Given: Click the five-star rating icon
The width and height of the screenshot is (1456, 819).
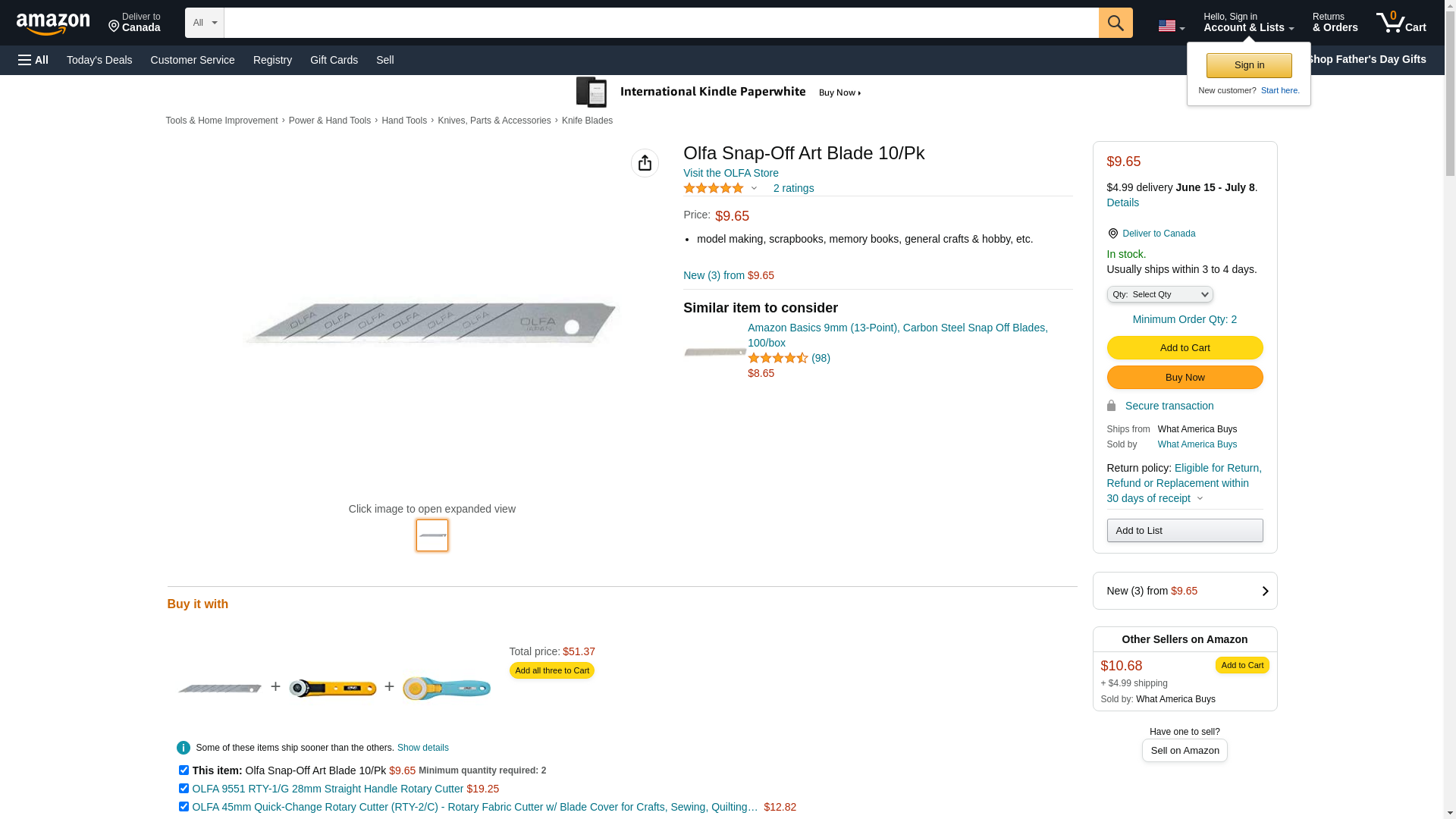Looking at the screenshot, I should pyautogui.click(x=714, y=188).
